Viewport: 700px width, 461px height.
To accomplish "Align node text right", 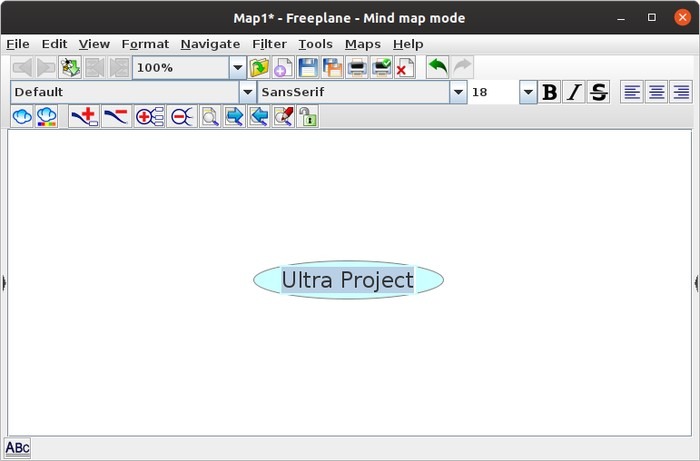I will [x=681, y=92].
